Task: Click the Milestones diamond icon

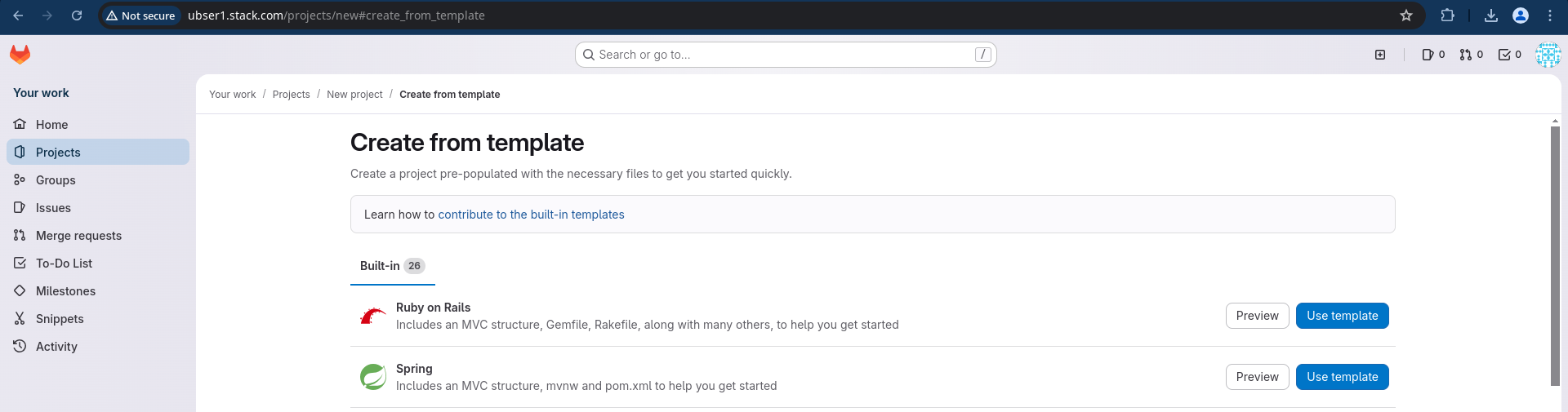Action: [x=20, y=290]
